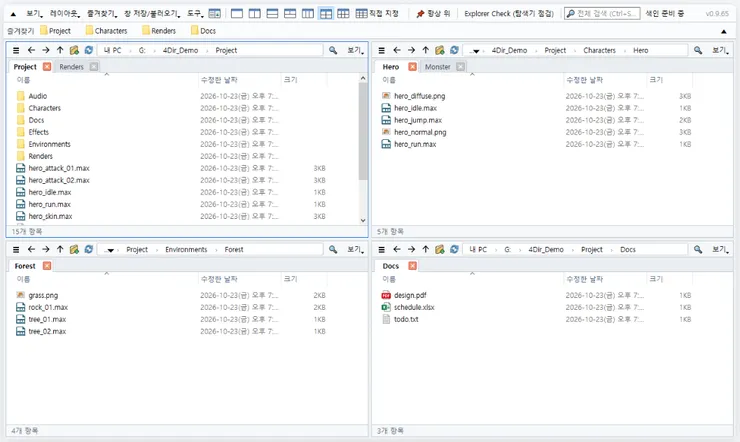Select hero_attack_01.max file

pos(59,168)
